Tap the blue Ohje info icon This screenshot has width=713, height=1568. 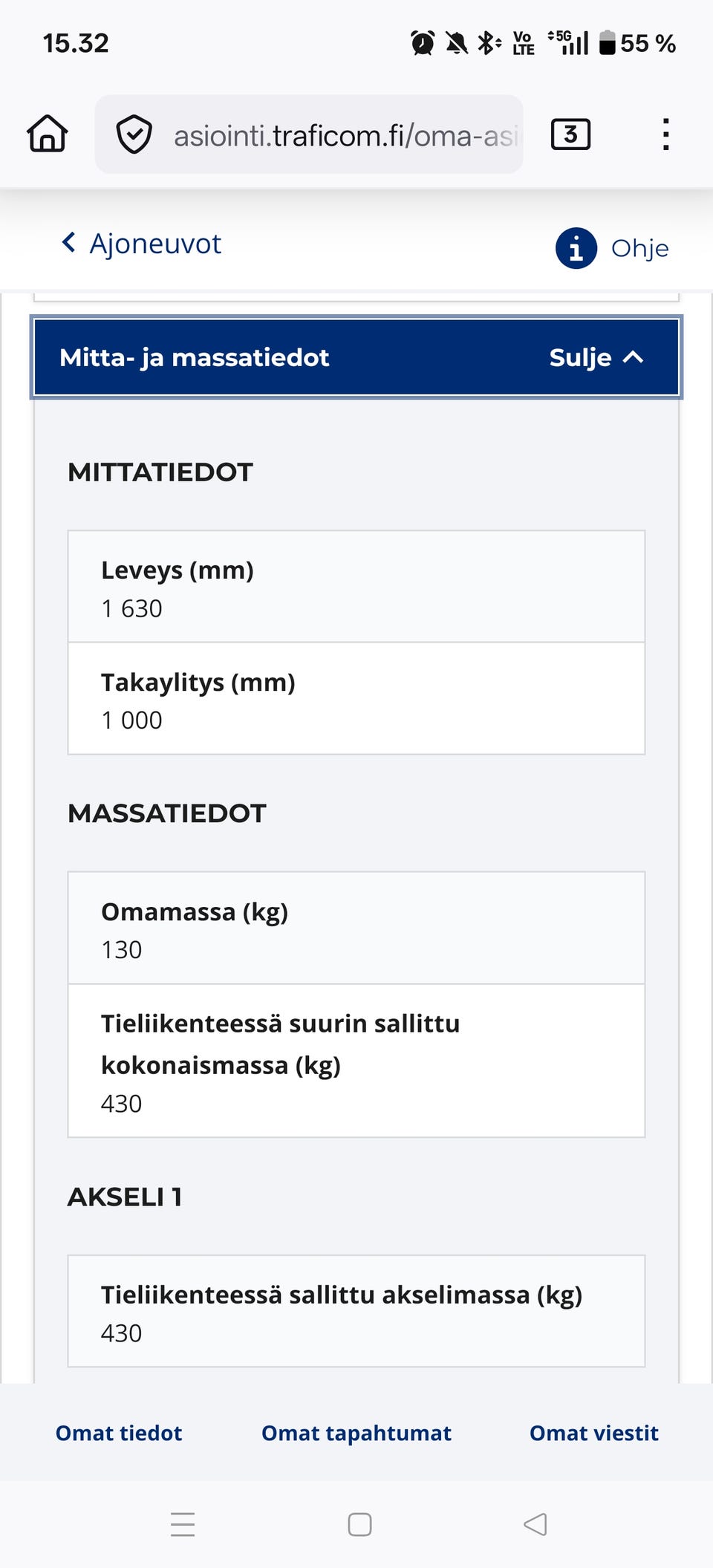576,248
